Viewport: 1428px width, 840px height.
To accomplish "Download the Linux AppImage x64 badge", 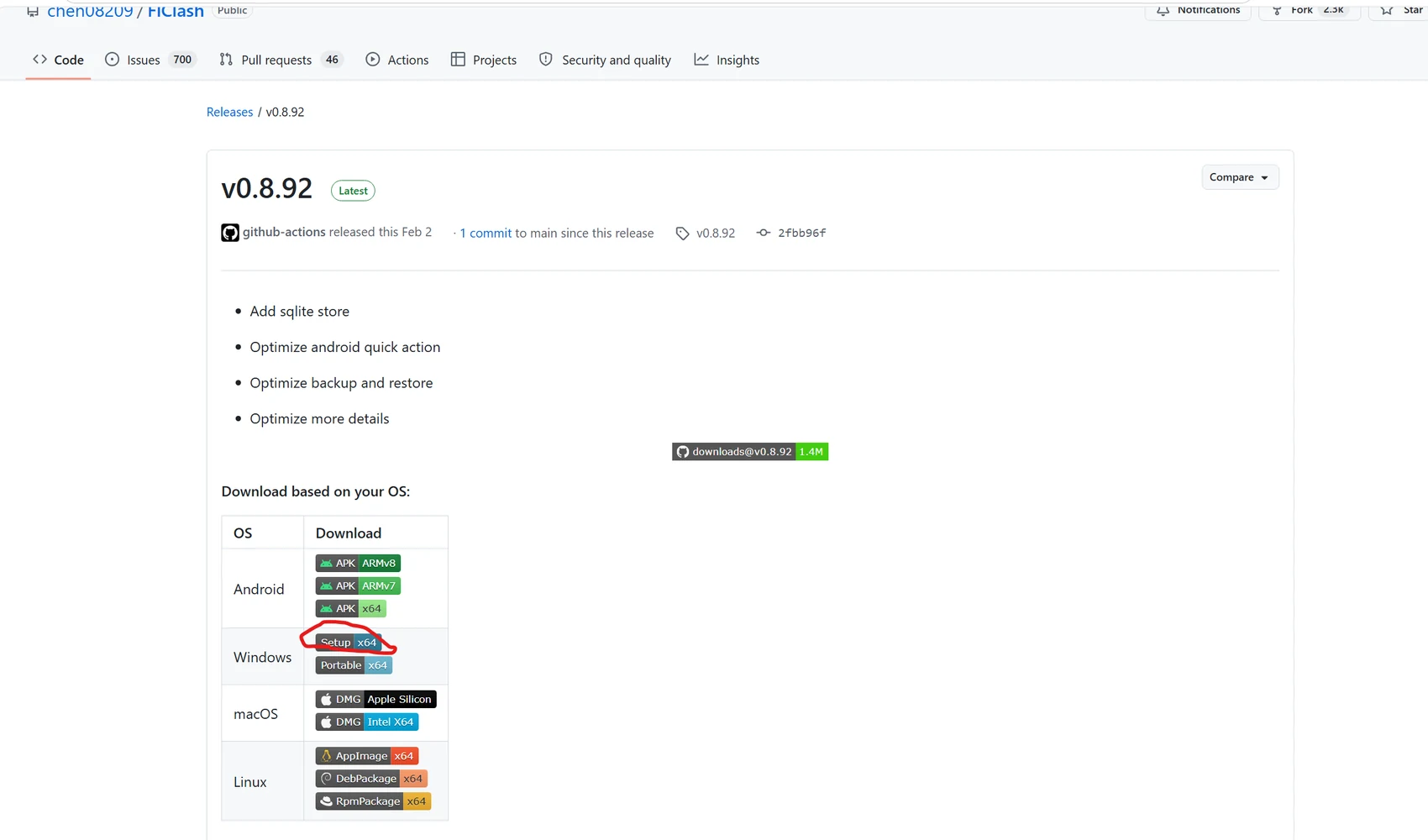I will pos(366,756).
